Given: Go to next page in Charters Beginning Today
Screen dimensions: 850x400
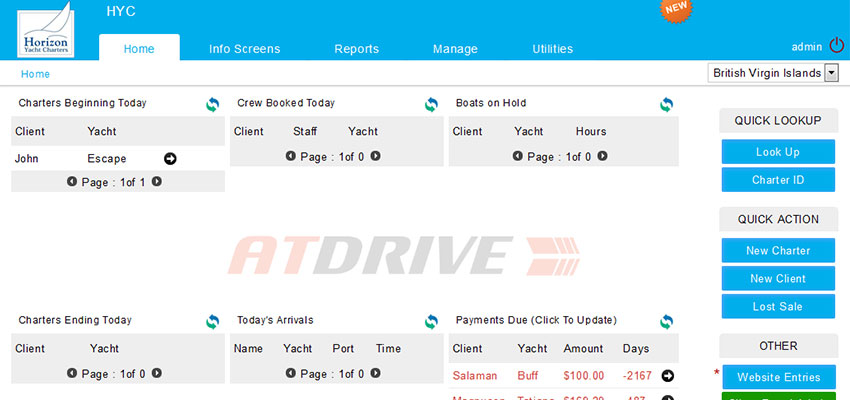Looking at the screenshot, I should (x=157, y=182).
